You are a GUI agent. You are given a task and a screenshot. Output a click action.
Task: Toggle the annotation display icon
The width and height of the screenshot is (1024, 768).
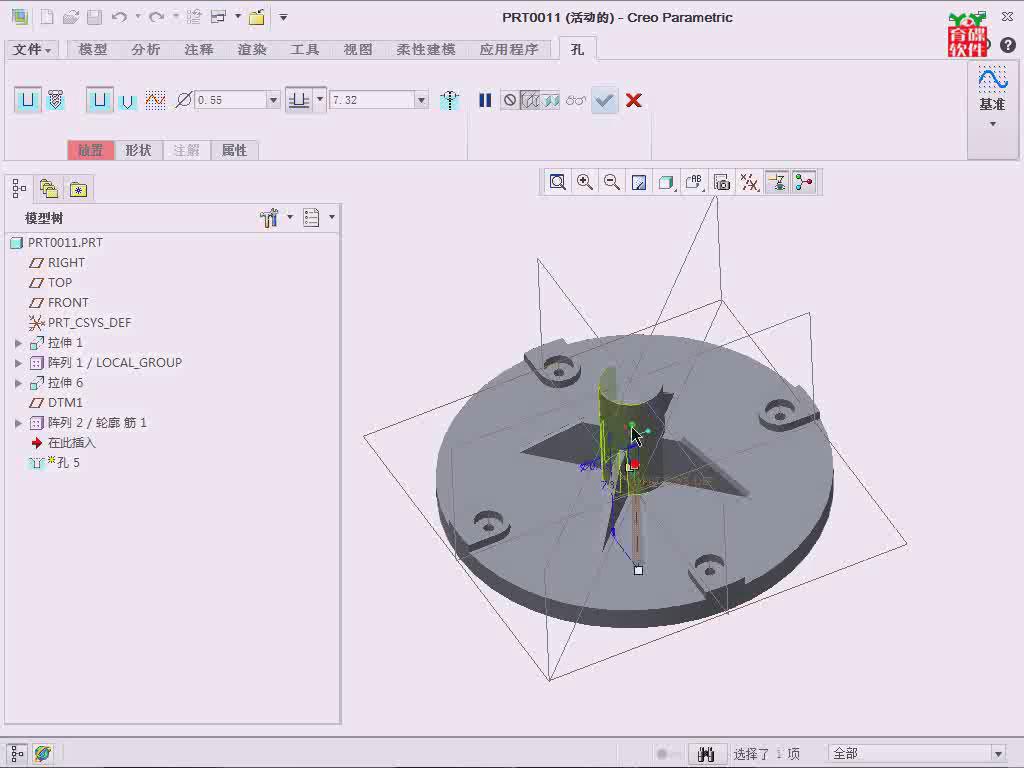[776, 182]
